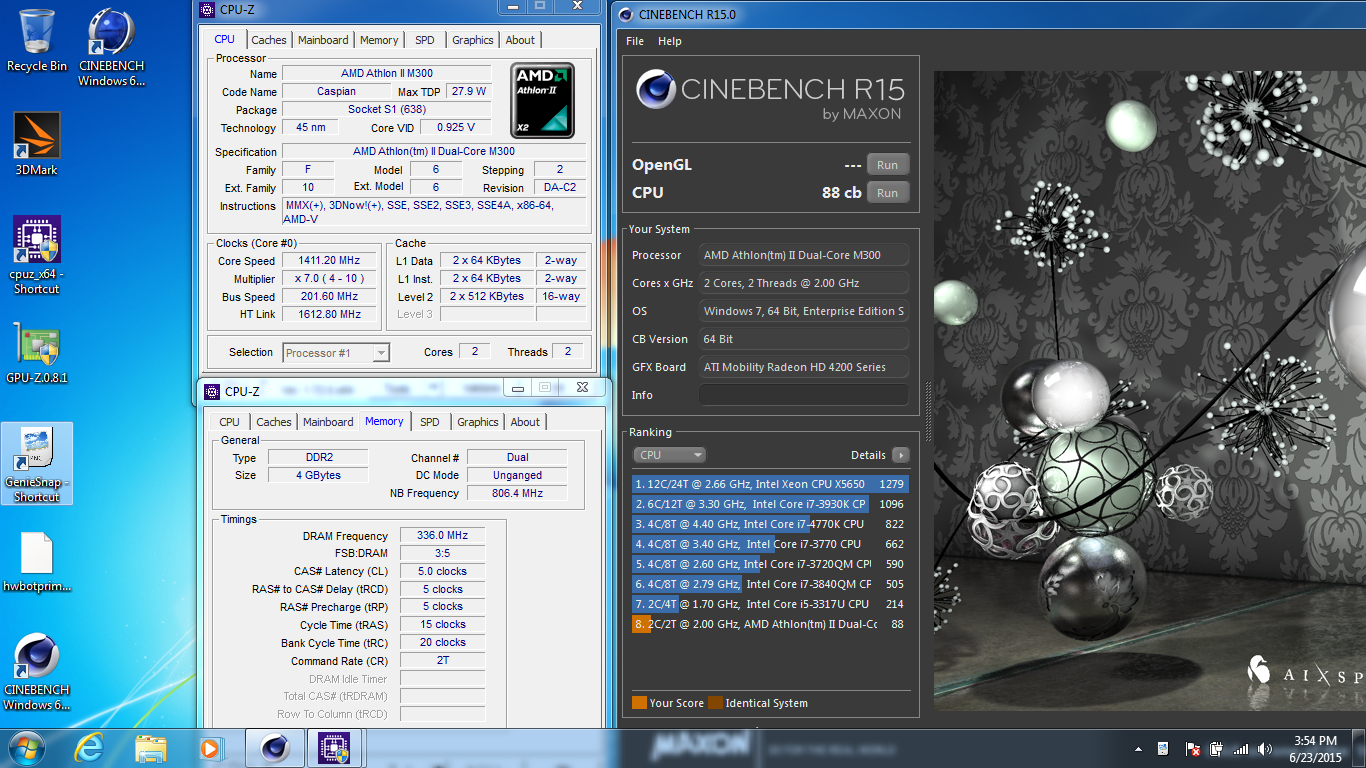
Task: Click the CPU-Z title bar icon of top window
Action: click(207, 10)
